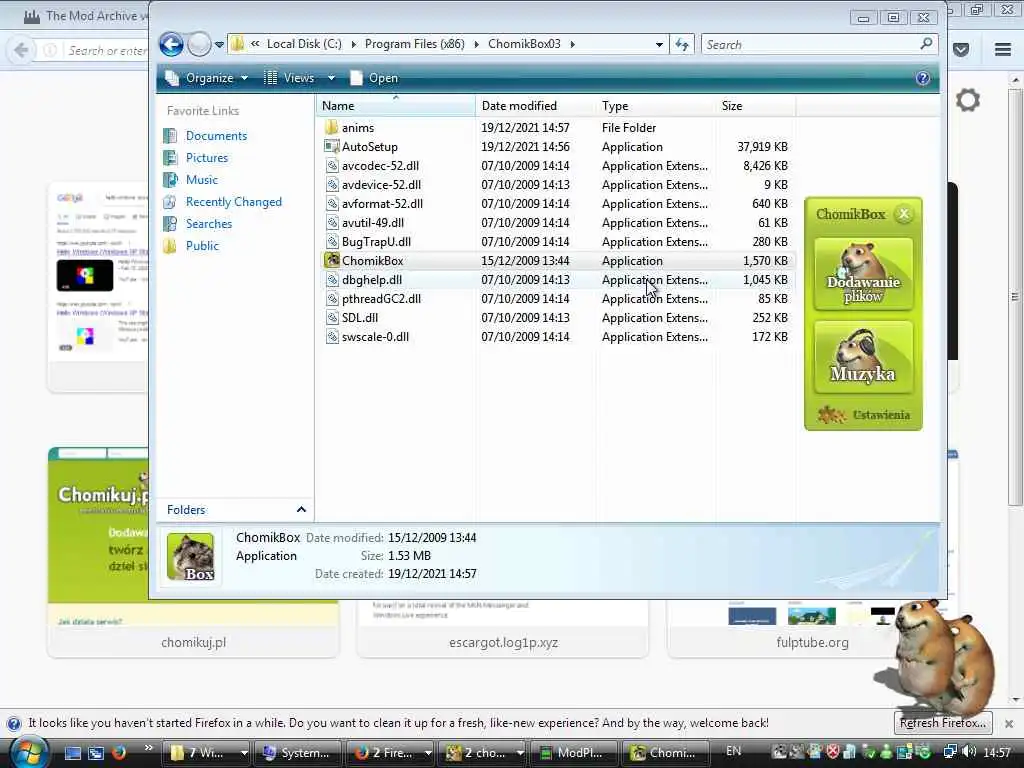This screenshot has height=768, width=1024.
Task: Select swscale-0.dll file
Action: 375,336
